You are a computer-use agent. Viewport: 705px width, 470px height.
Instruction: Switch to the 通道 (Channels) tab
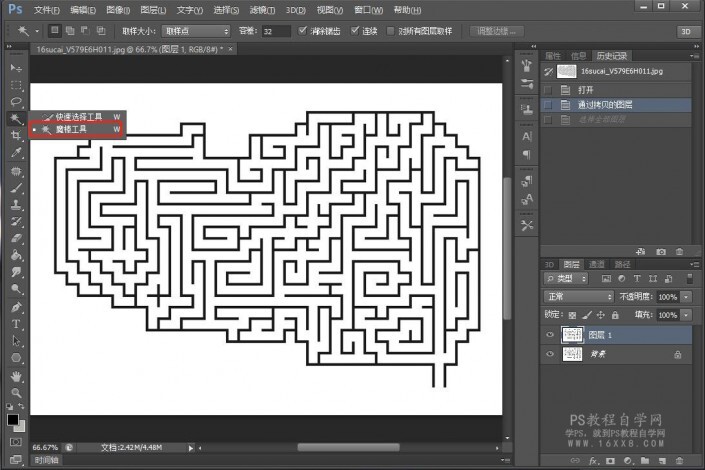click(596, 264)
